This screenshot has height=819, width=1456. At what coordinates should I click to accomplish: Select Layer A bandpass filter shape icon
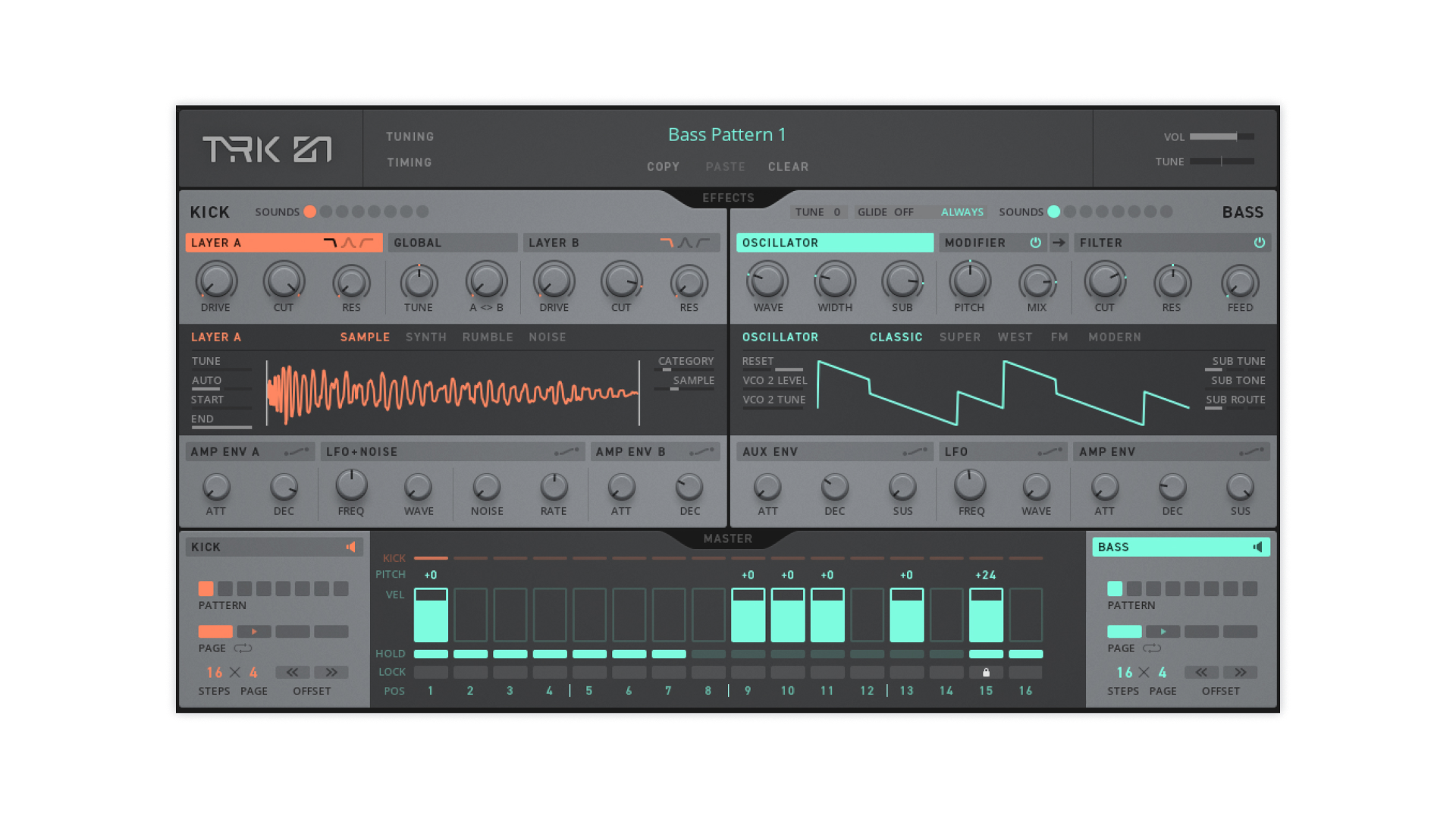[348, 243]
